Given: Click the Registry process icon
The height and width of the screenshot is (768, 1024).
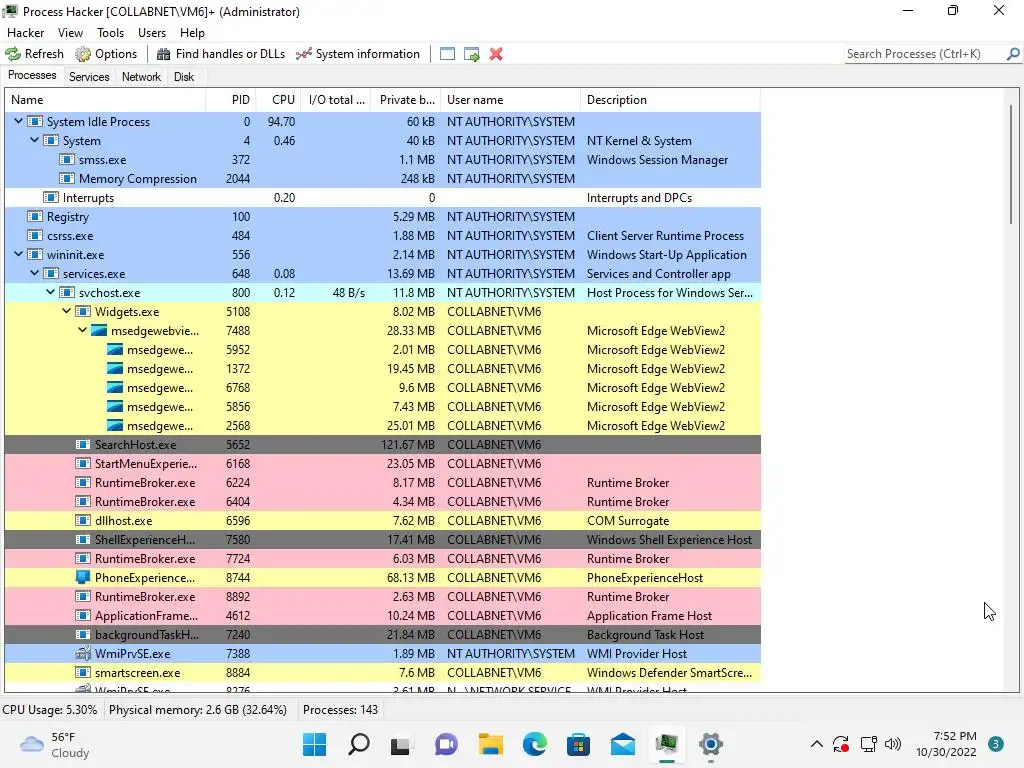Looking at the screenshot, I should [x=35, y=217].
